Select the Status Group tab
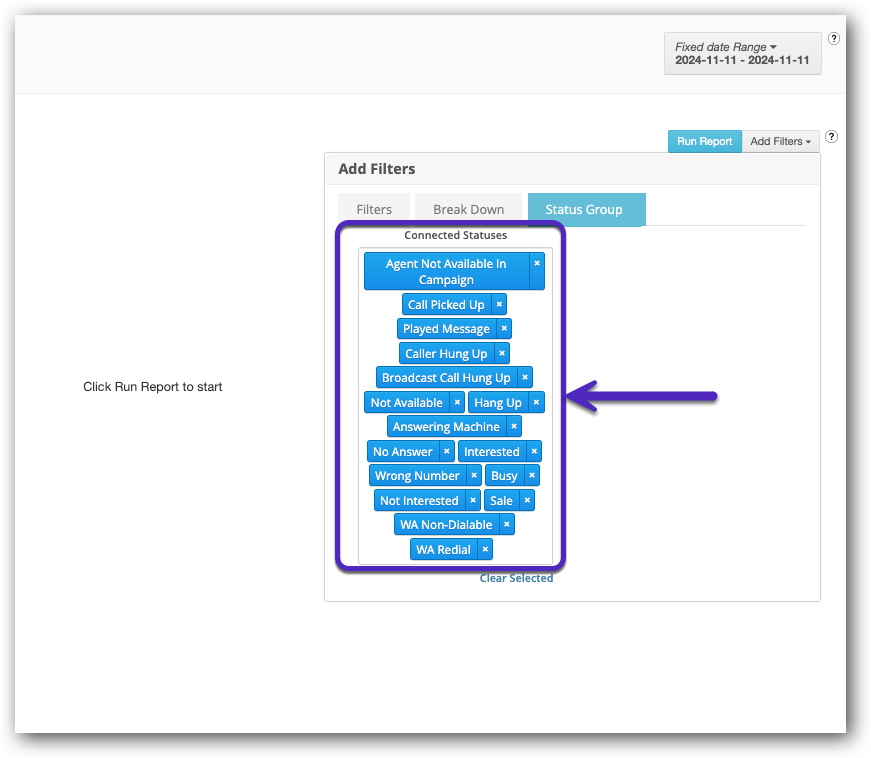The width and height of the screenshot is (871, 758). [x=584, y=209]
